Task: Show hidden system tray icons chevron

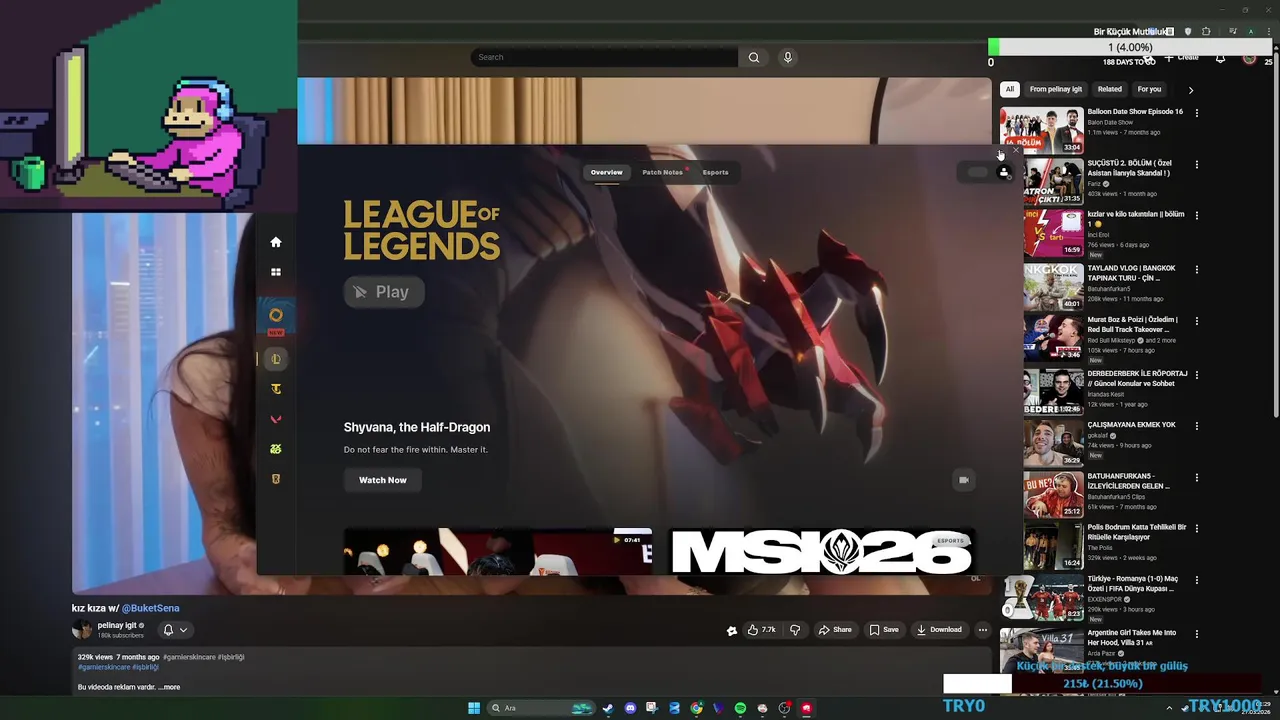Action: click(1169, 708)
